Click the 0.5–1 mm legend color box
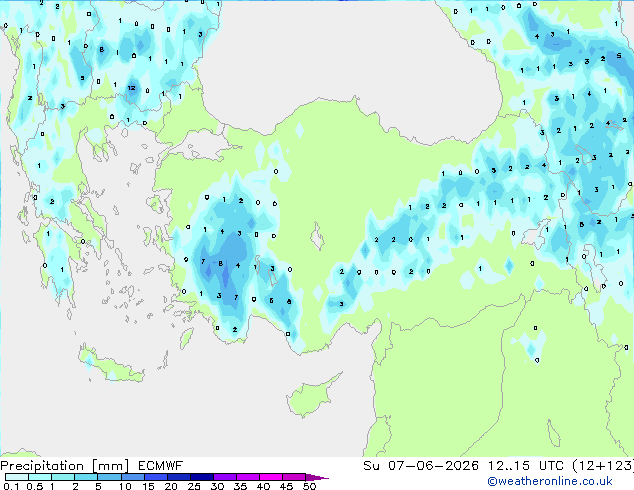Screen dimensions: 634x490 [40, 477]
